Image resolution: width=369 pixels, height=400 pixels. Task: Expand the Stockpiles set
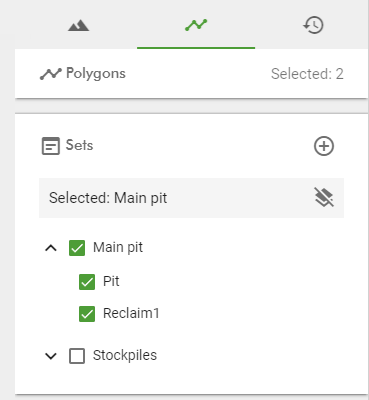coord(51,356)
